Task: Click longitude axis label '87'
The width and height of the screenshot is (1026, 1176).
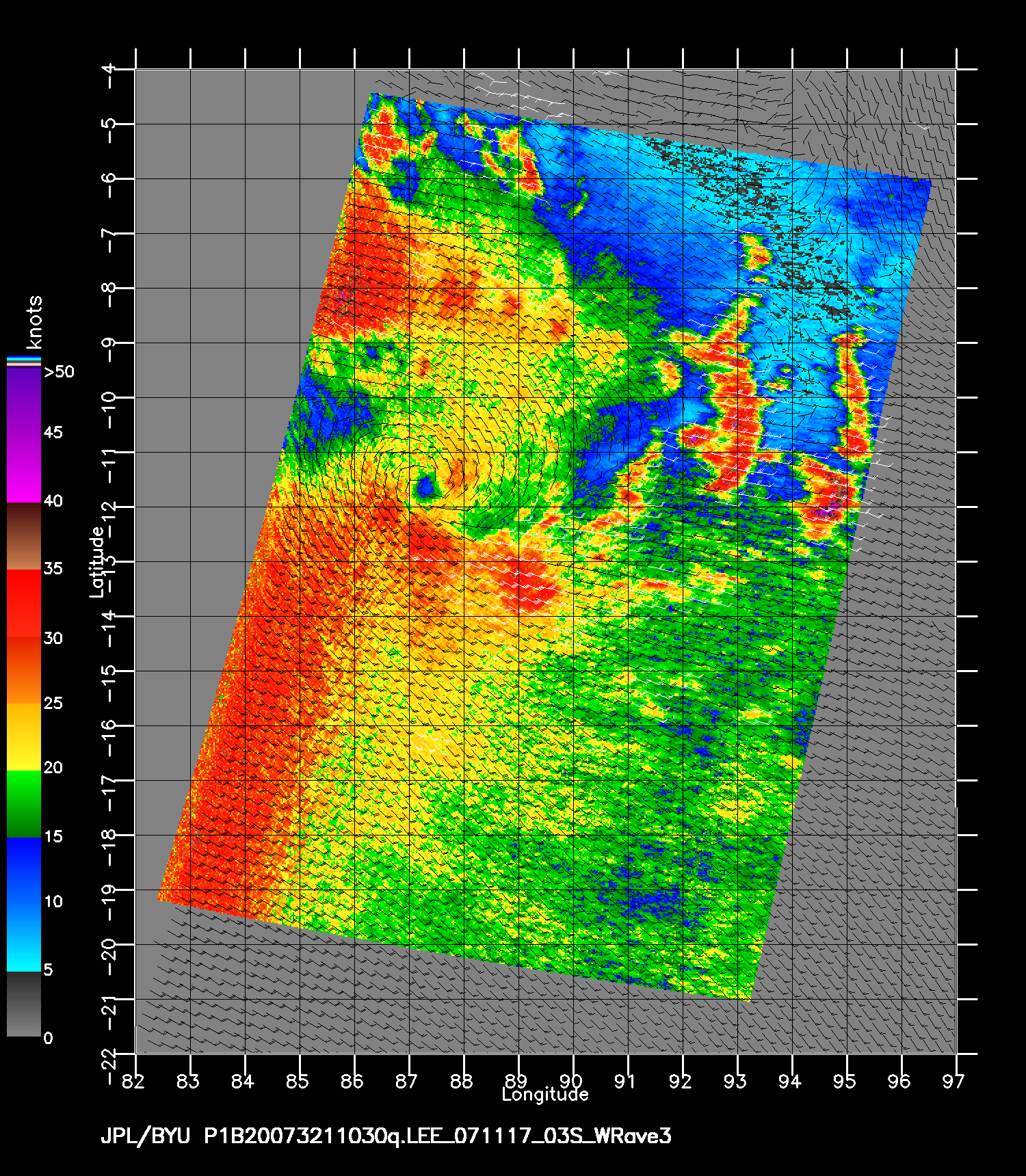Action: (406, 1081)
